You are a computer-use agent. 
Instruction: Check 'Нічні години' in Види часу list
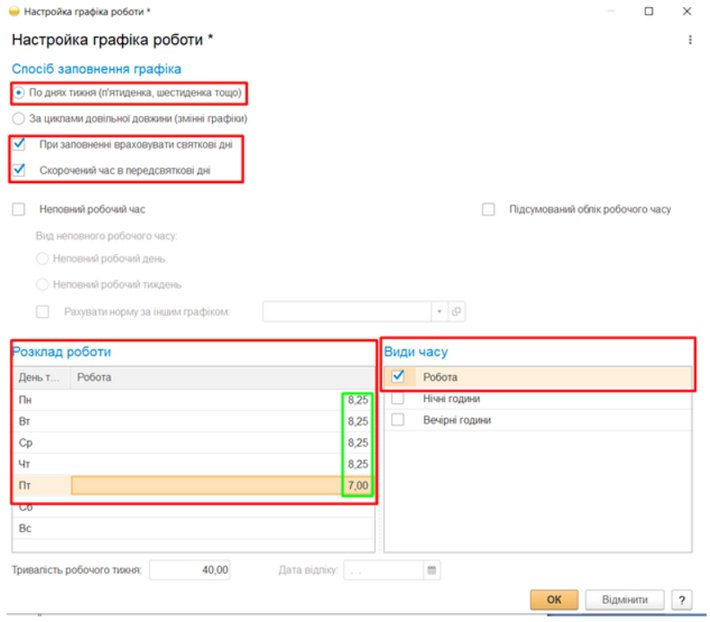398,398
